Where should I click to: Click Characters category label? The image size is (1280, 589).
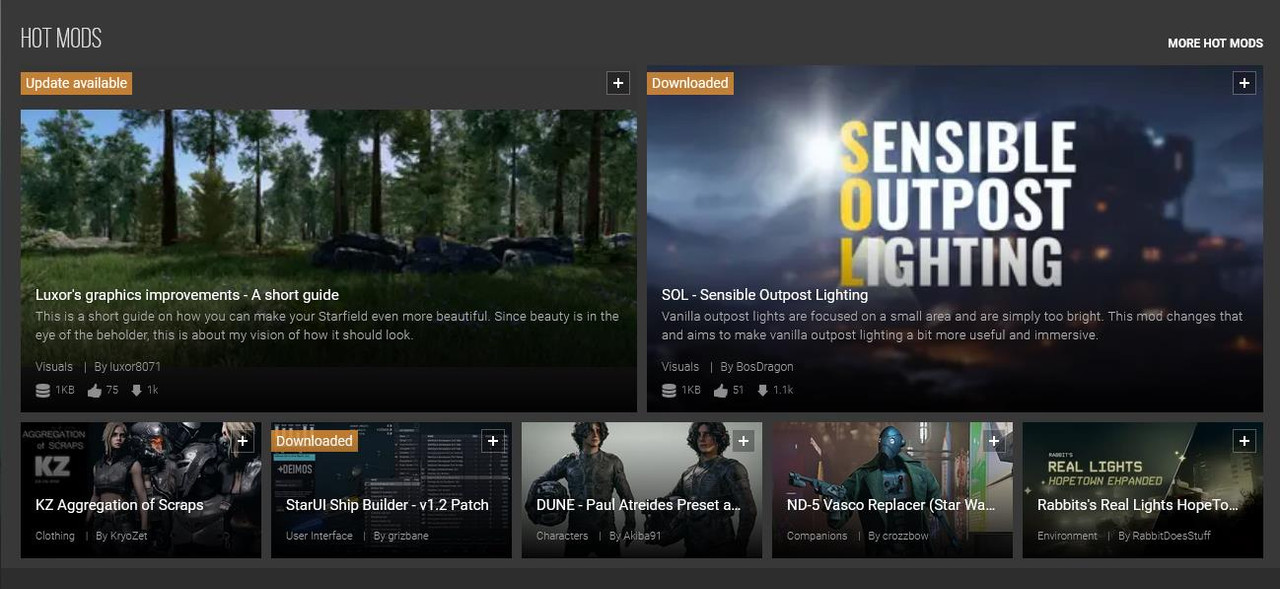point(562,536)
